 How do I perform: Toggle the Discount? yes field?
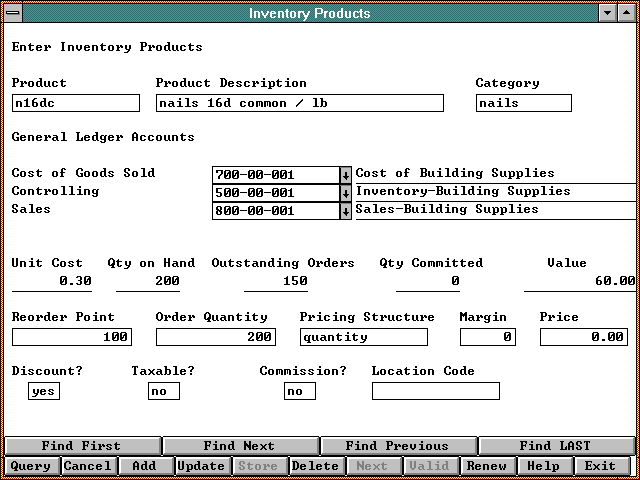43,391
